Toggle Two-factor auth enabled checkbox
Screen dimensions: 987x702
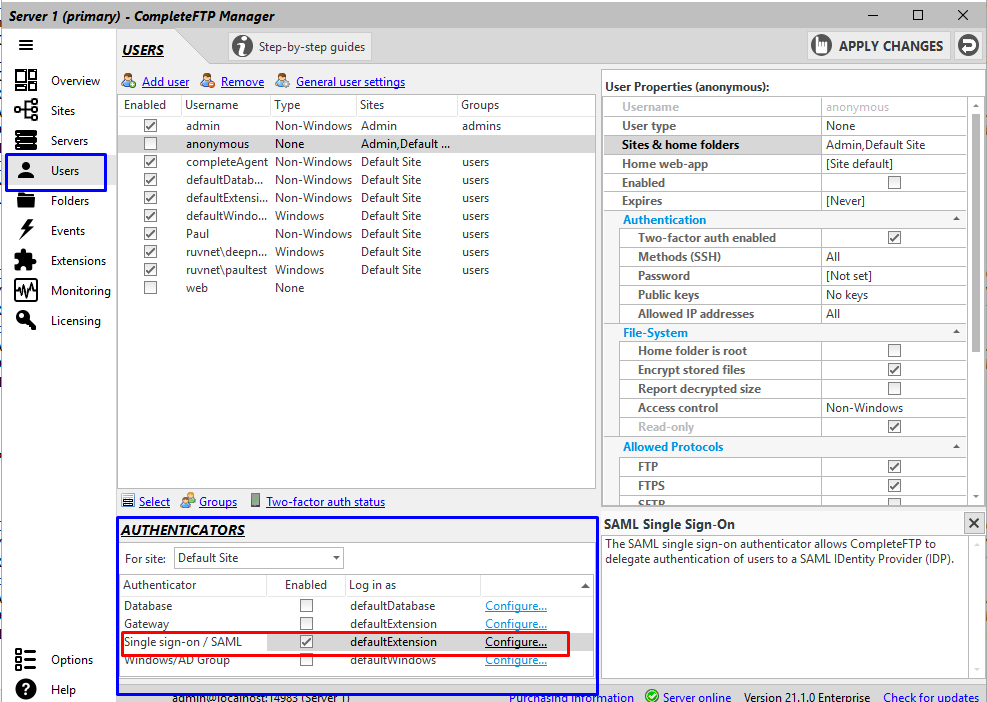pyautogui.click(x=894, y=238)
